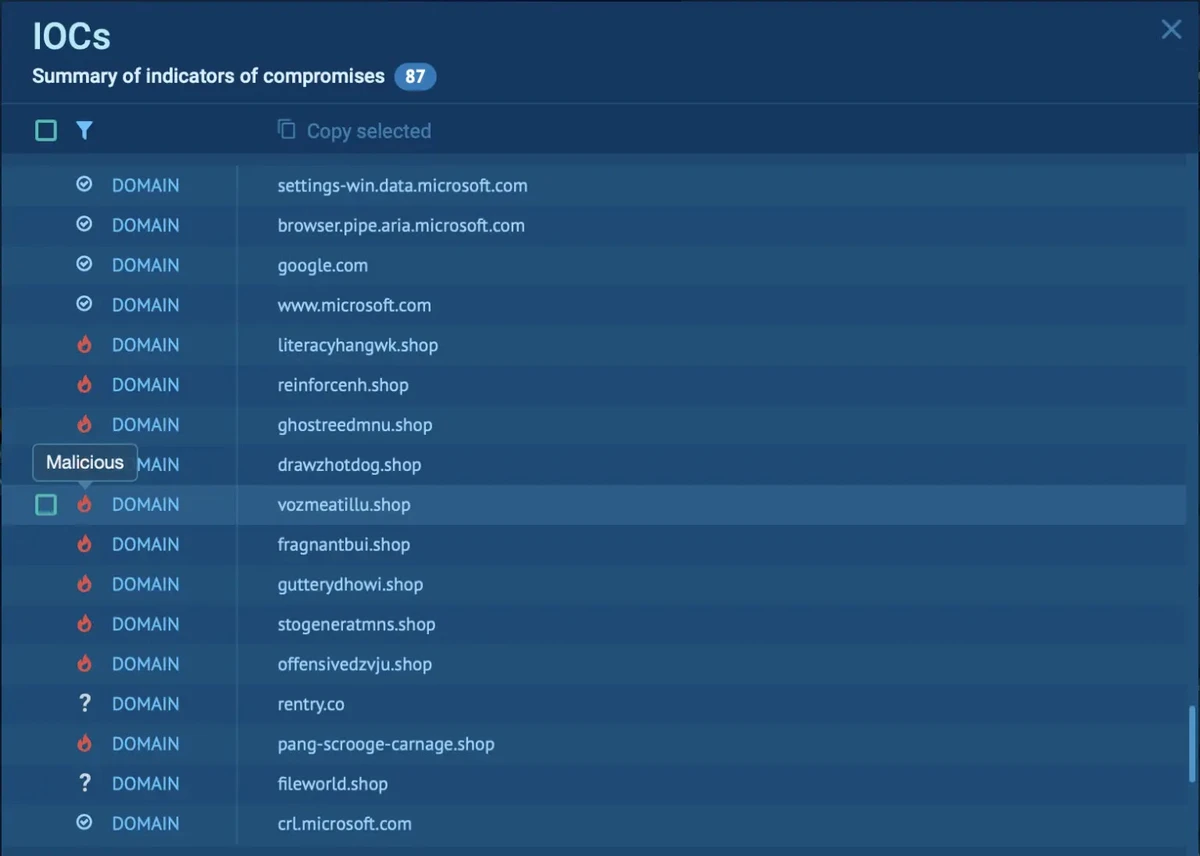Click the 87 indicator count badge

click(415, 77)
